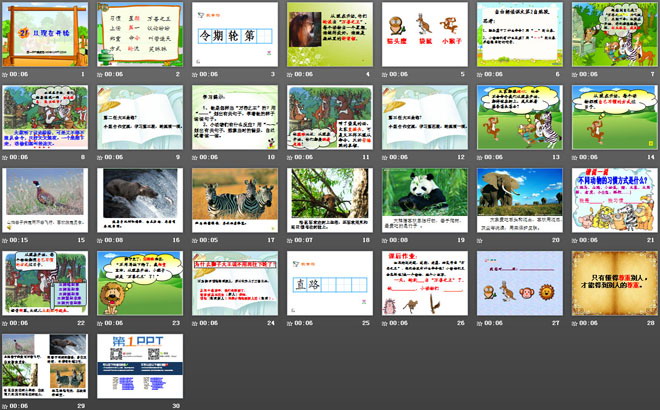Click the transition star icon under slide 2
Image resolution: width=660 pixels, height=410 pixels.
coord(100,75)
